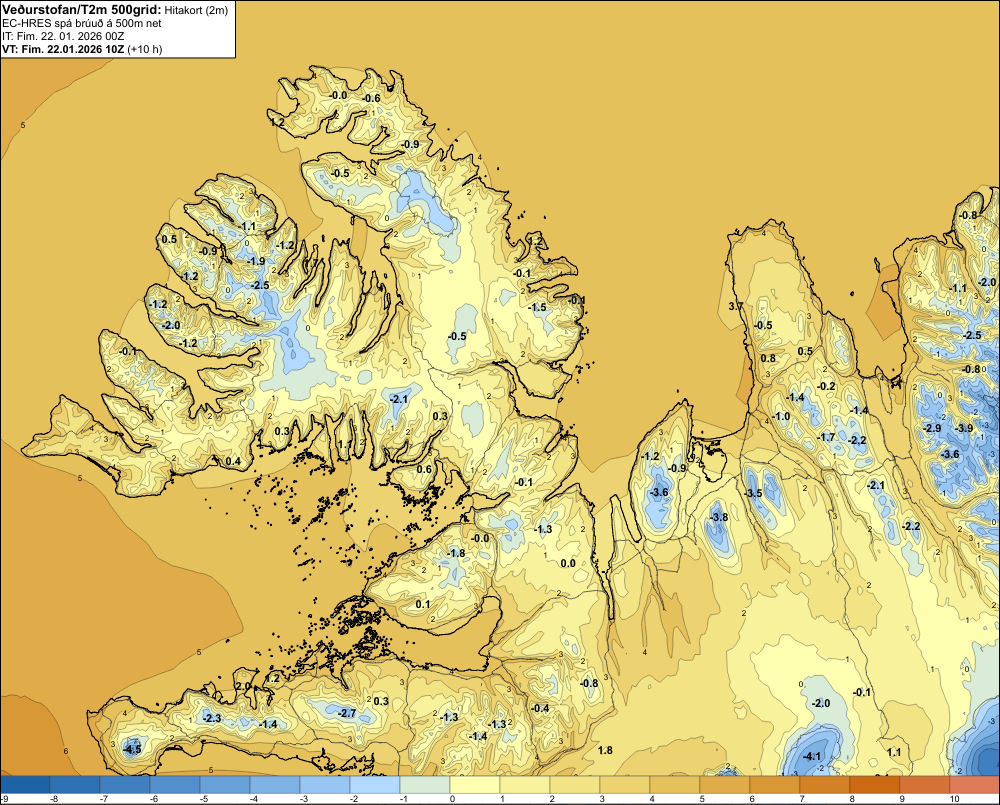Click the -2.7 temperature value
The image size is (1000, 805).
(347, 713)
